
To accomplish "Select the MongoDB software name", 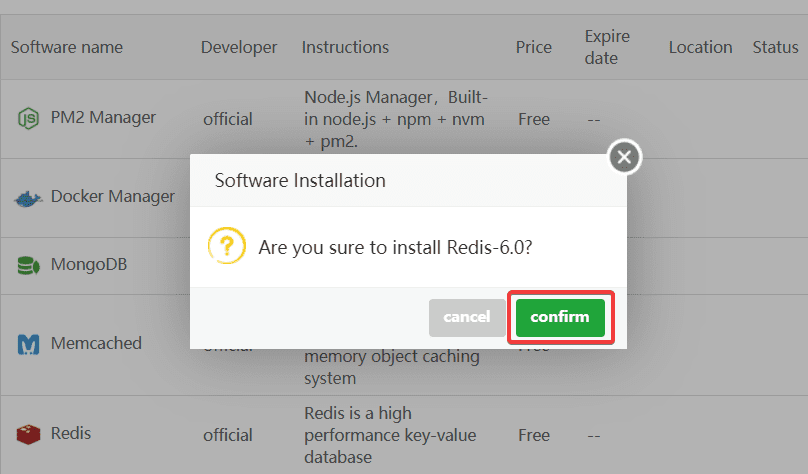I will point(89,265).
